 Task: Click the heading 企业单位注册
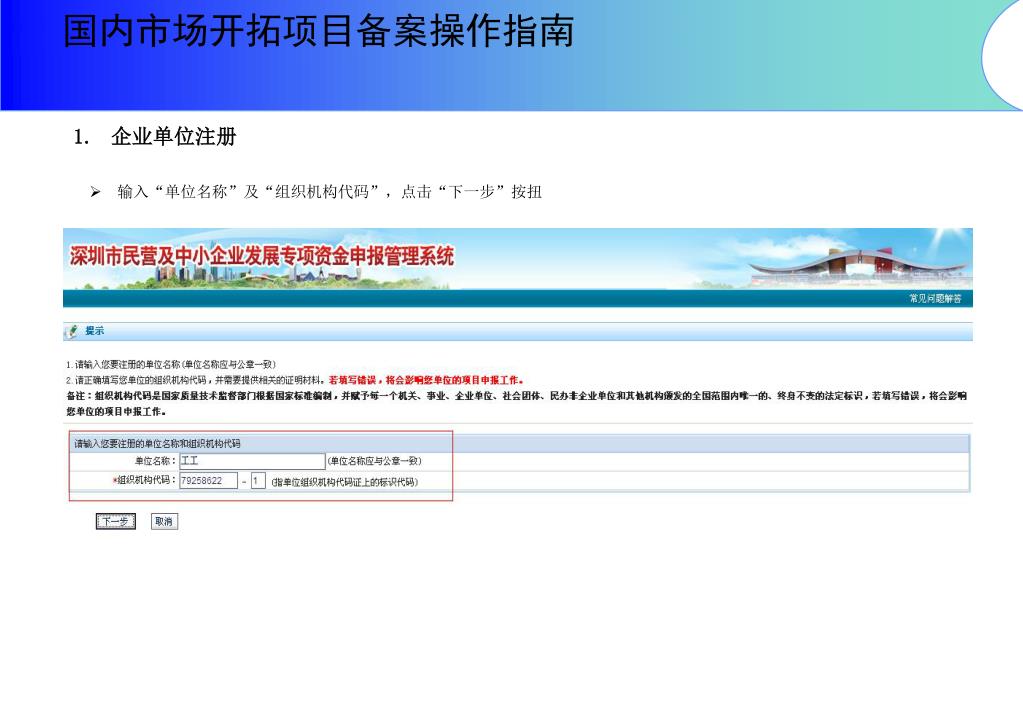point(174,136)
